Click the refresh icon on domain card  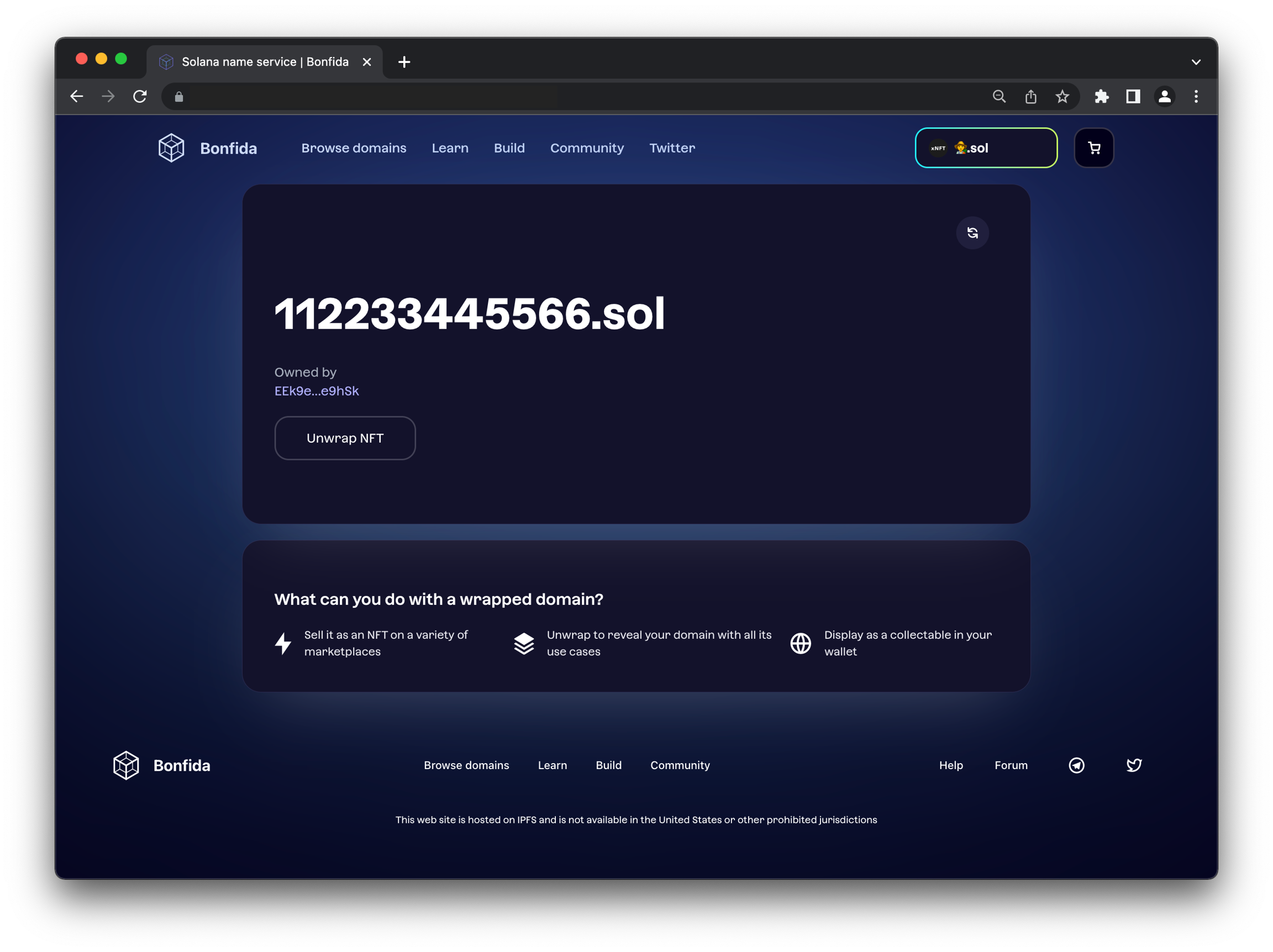coord(972,233)
